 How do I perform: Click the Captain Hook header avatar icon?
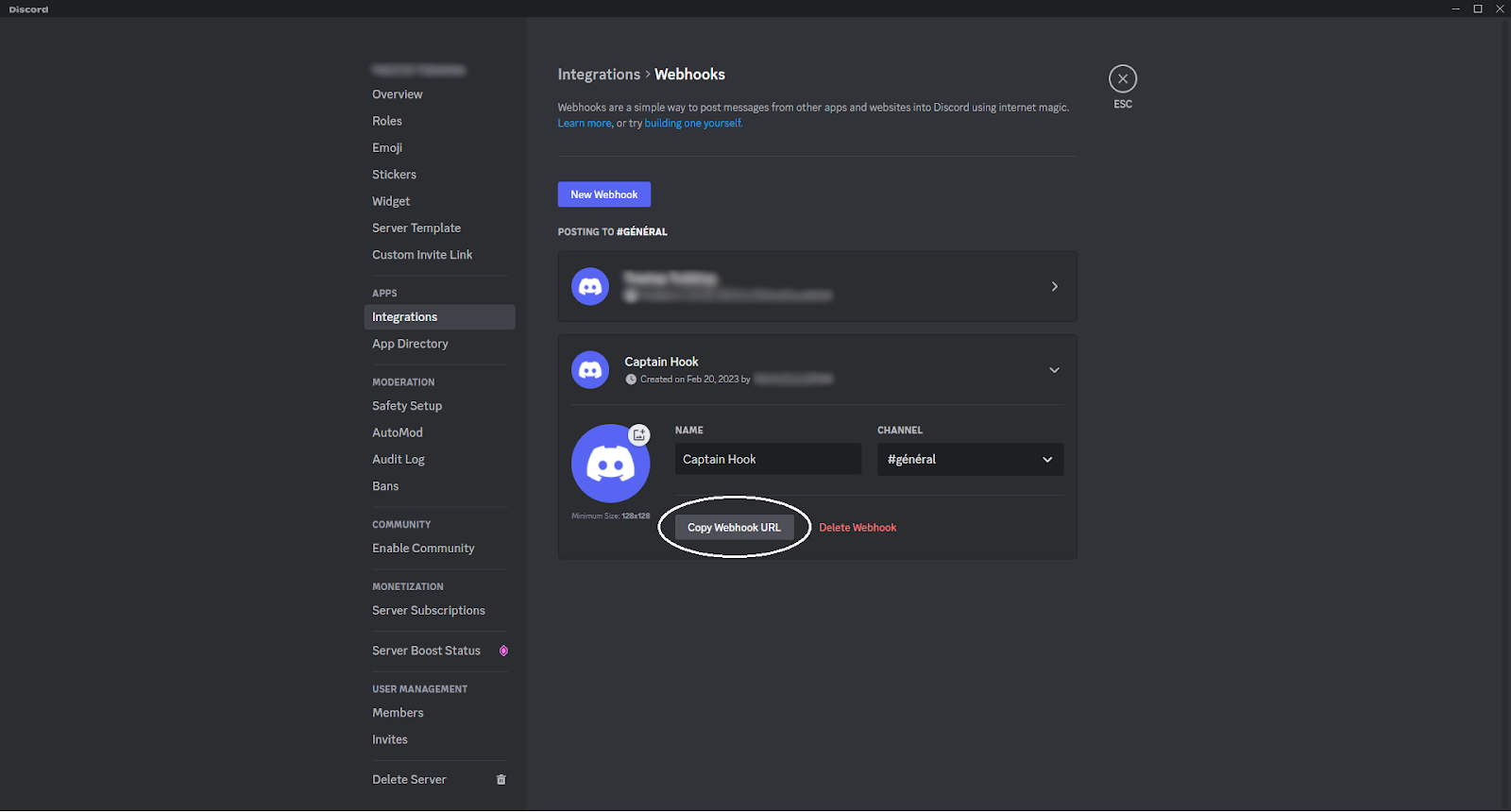(x=590, y=370)
